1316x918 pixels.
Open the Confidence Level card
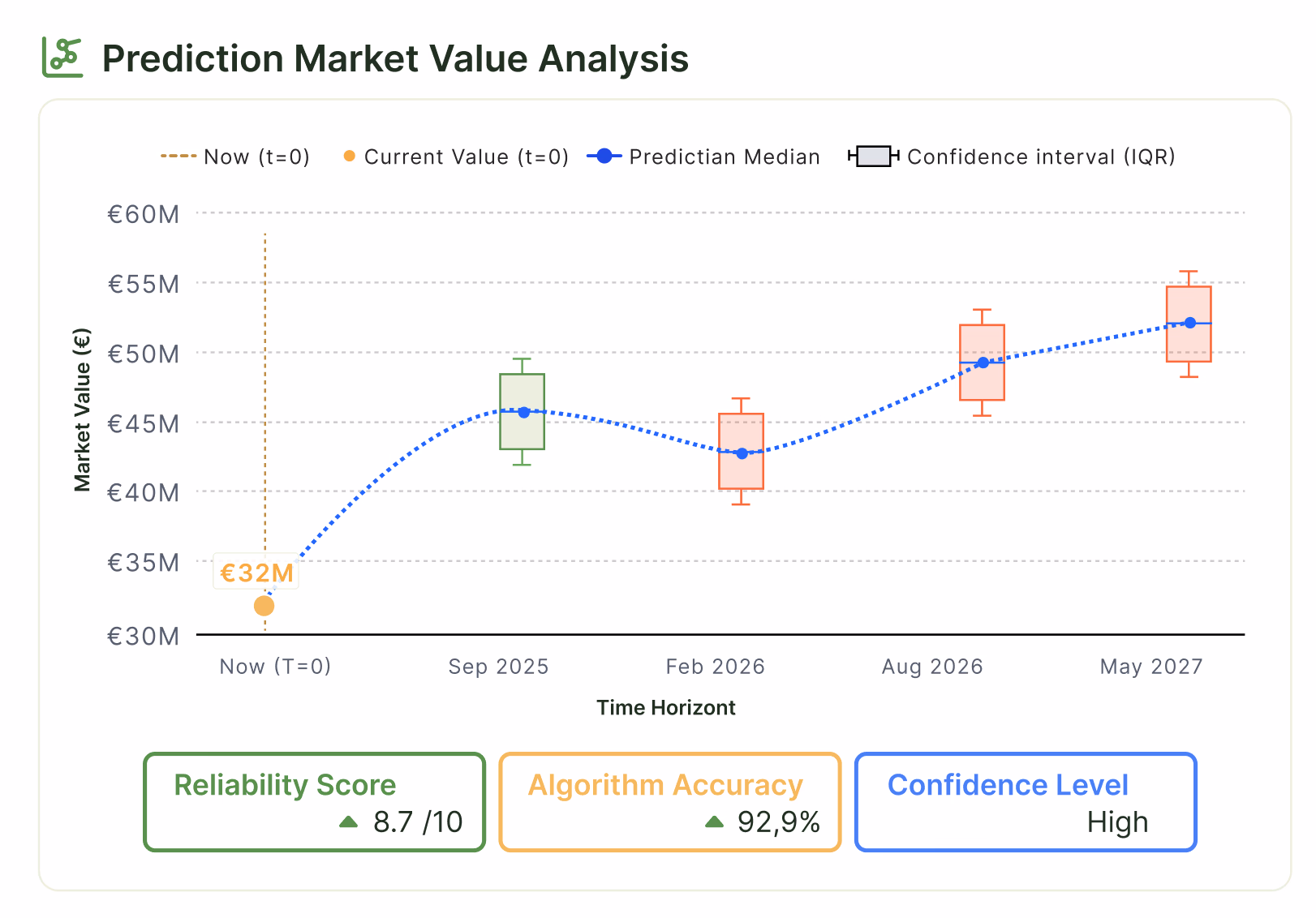pyautogui.click(x=1026, y=802)
